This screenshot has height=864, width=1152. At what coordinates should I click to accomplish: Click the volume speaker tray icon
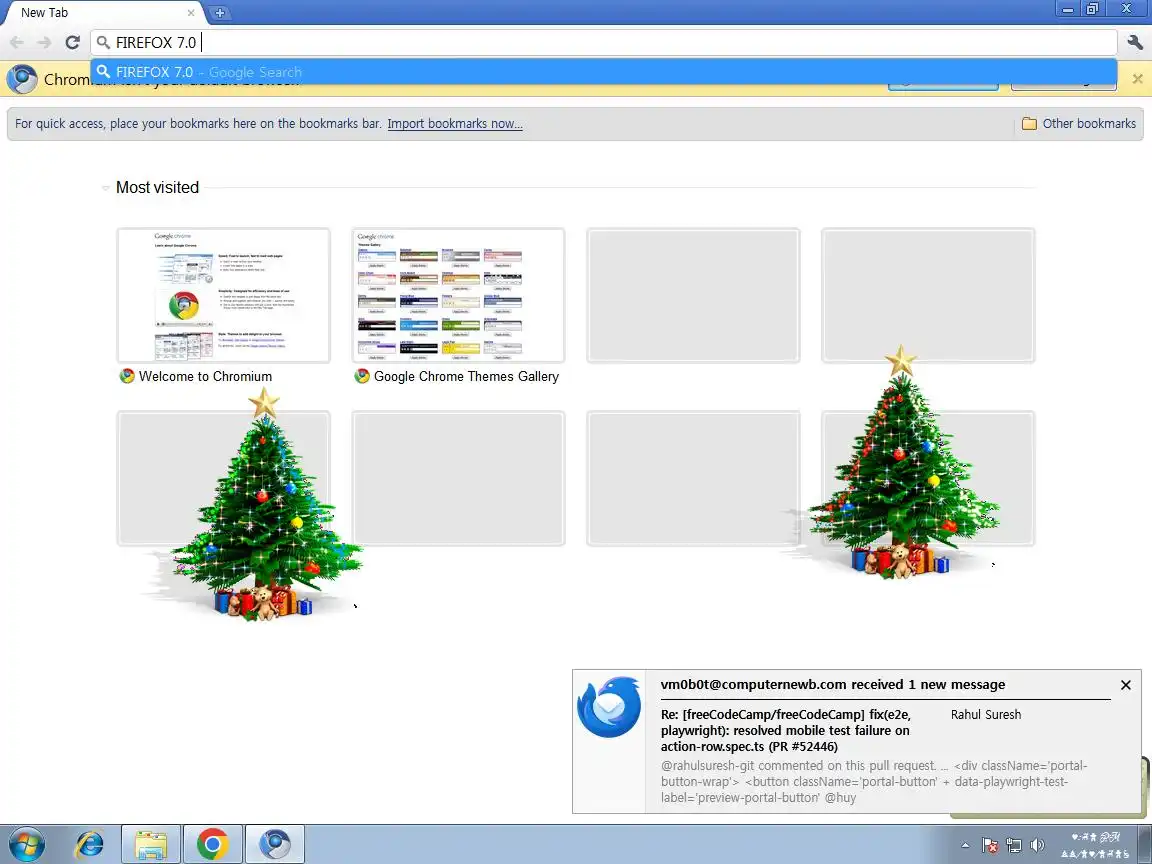click(1037, 846)
